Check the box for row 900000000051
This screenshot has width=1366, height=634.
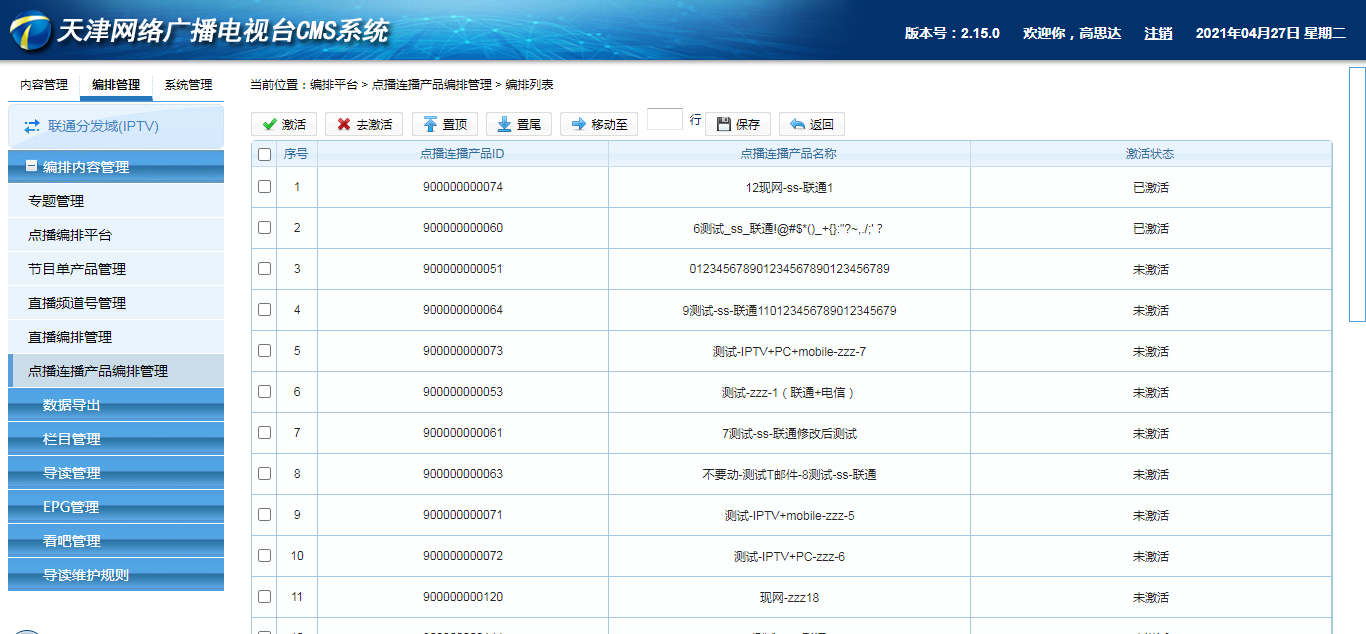[264, 268]
